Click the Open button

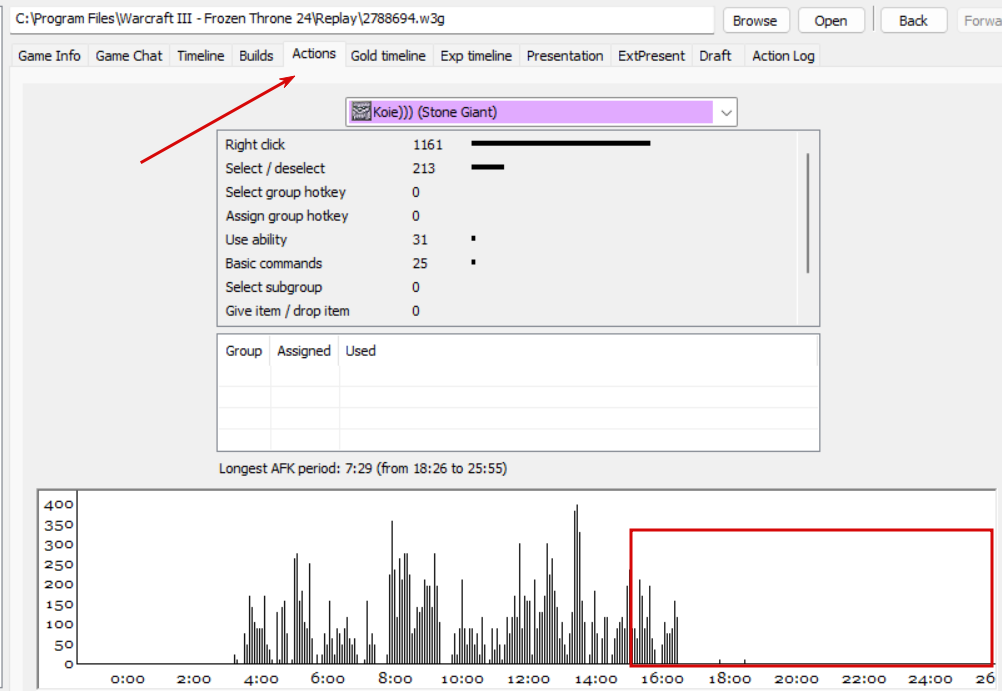[x=831, y=20]
